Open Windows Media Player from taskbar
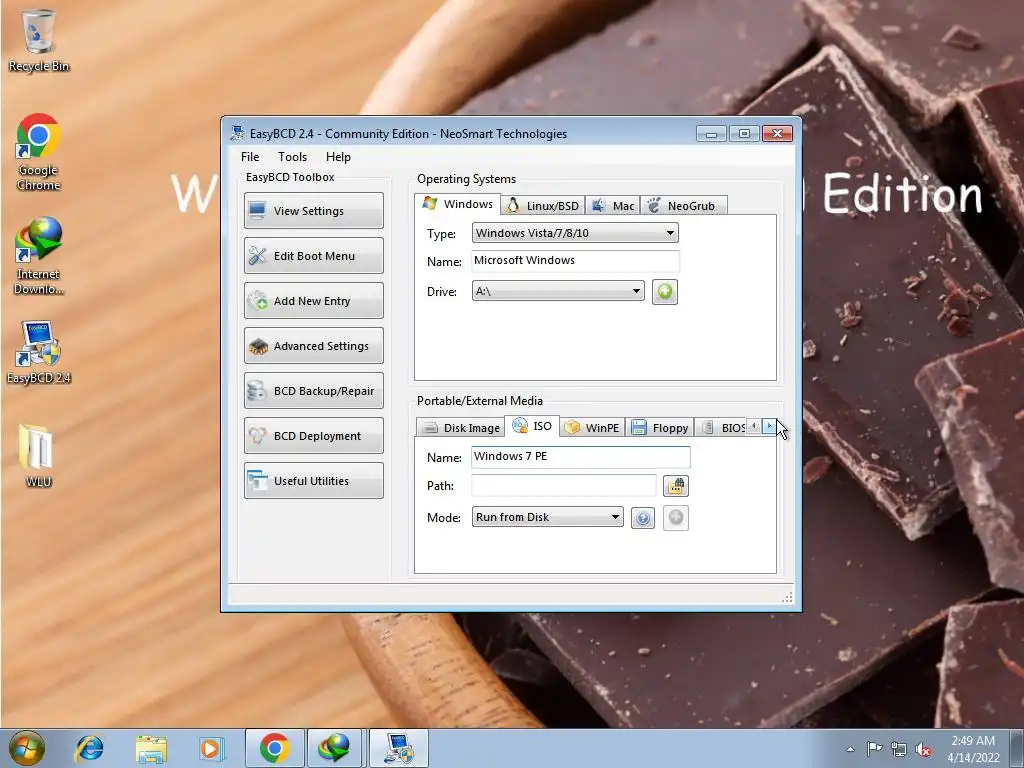This screenshot has height=768, width=1024. tap(210, 748)
